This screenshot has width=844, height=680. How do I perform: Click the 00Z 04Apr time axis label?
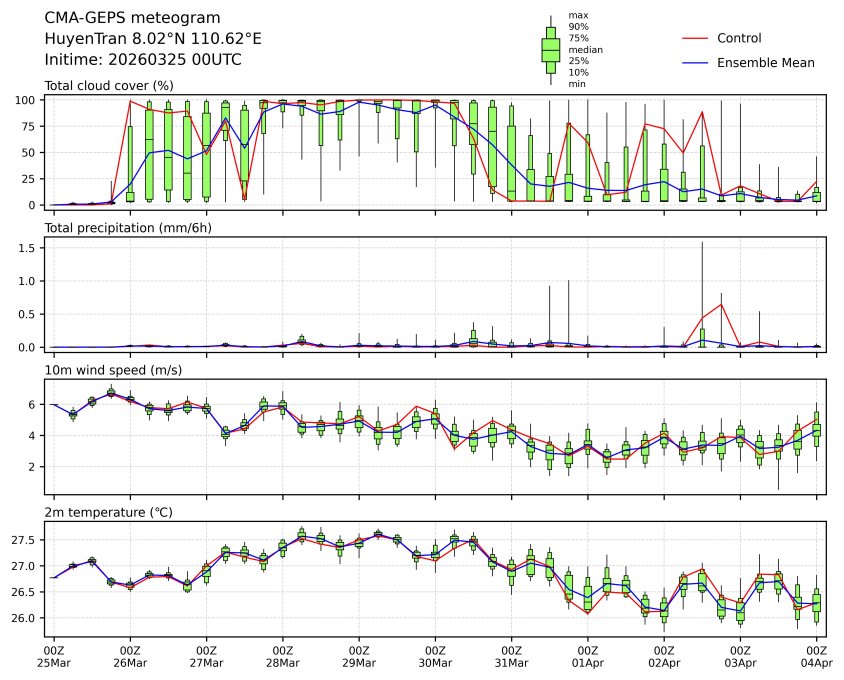pos(817,656)
